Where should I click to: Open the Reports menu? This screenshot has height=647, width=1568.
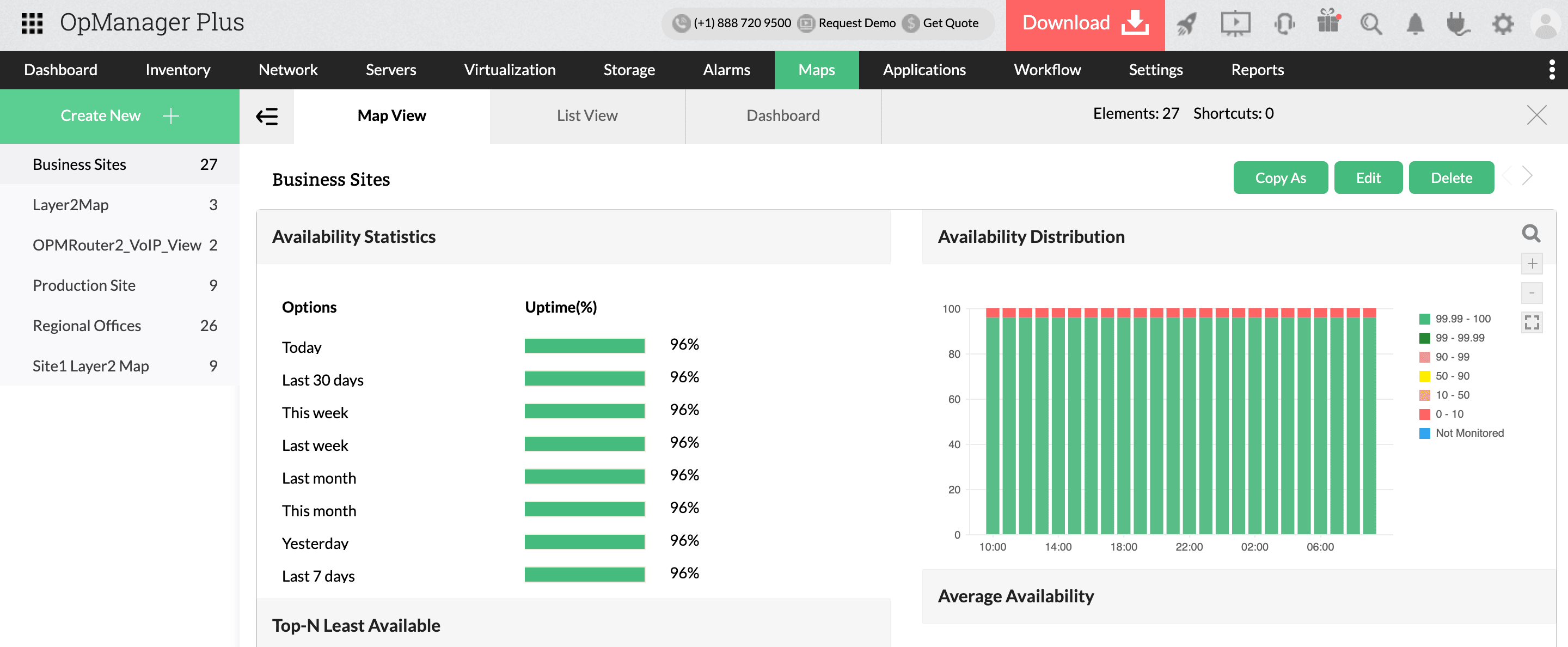1257,70
